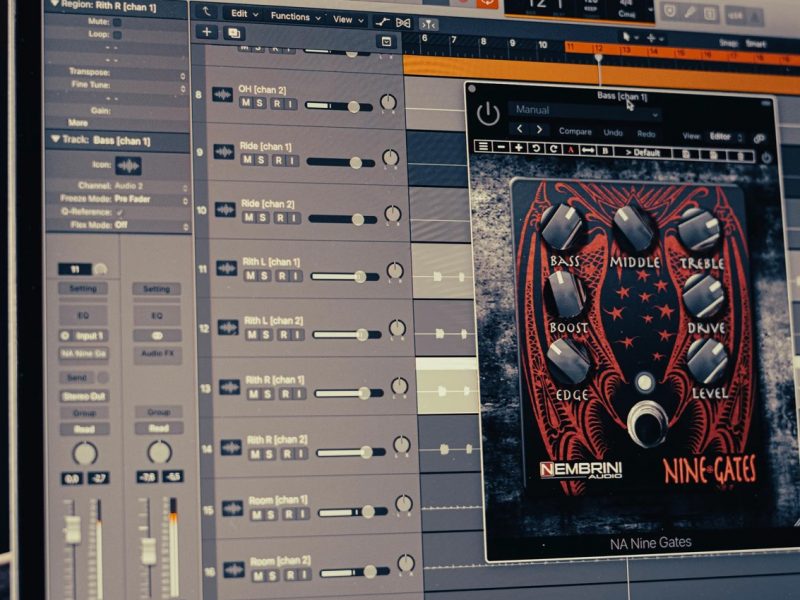The height and width of the screenshot is (600, 800).
Task: Click the back arrow icon left of Edit
Action: 207,11
